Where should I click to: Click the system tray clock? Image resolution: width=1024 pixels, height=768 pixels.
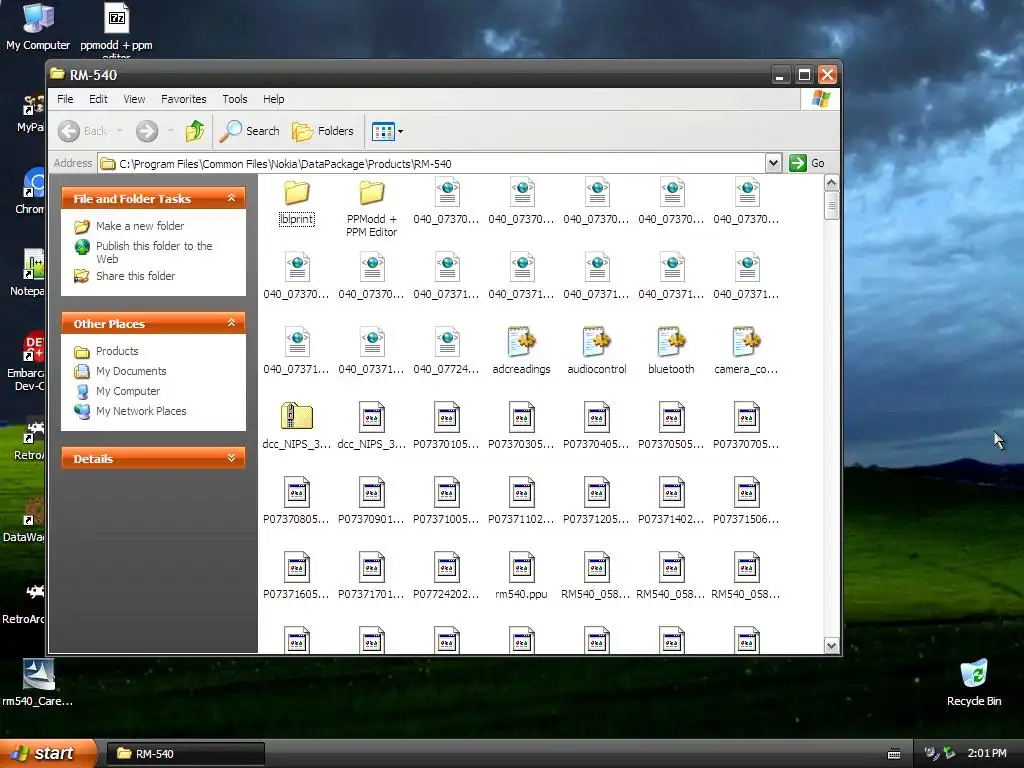[x=987, y=754]
